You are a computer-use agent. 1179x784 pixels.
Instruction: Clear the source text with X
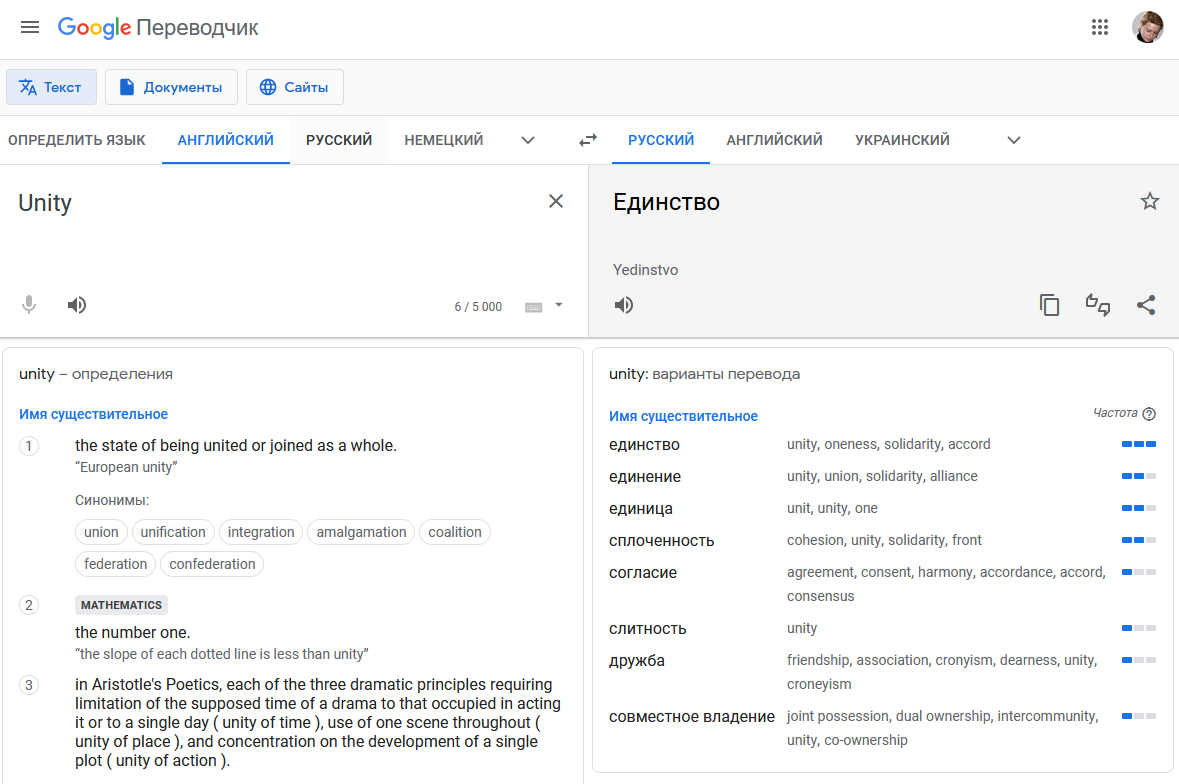(556, 201)
